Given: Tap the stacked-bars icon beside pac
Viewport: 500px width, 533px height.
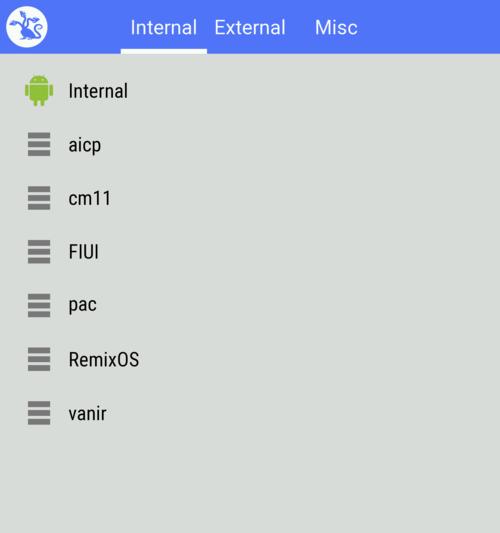Looking at the screenshot, I should click(39, 305).
